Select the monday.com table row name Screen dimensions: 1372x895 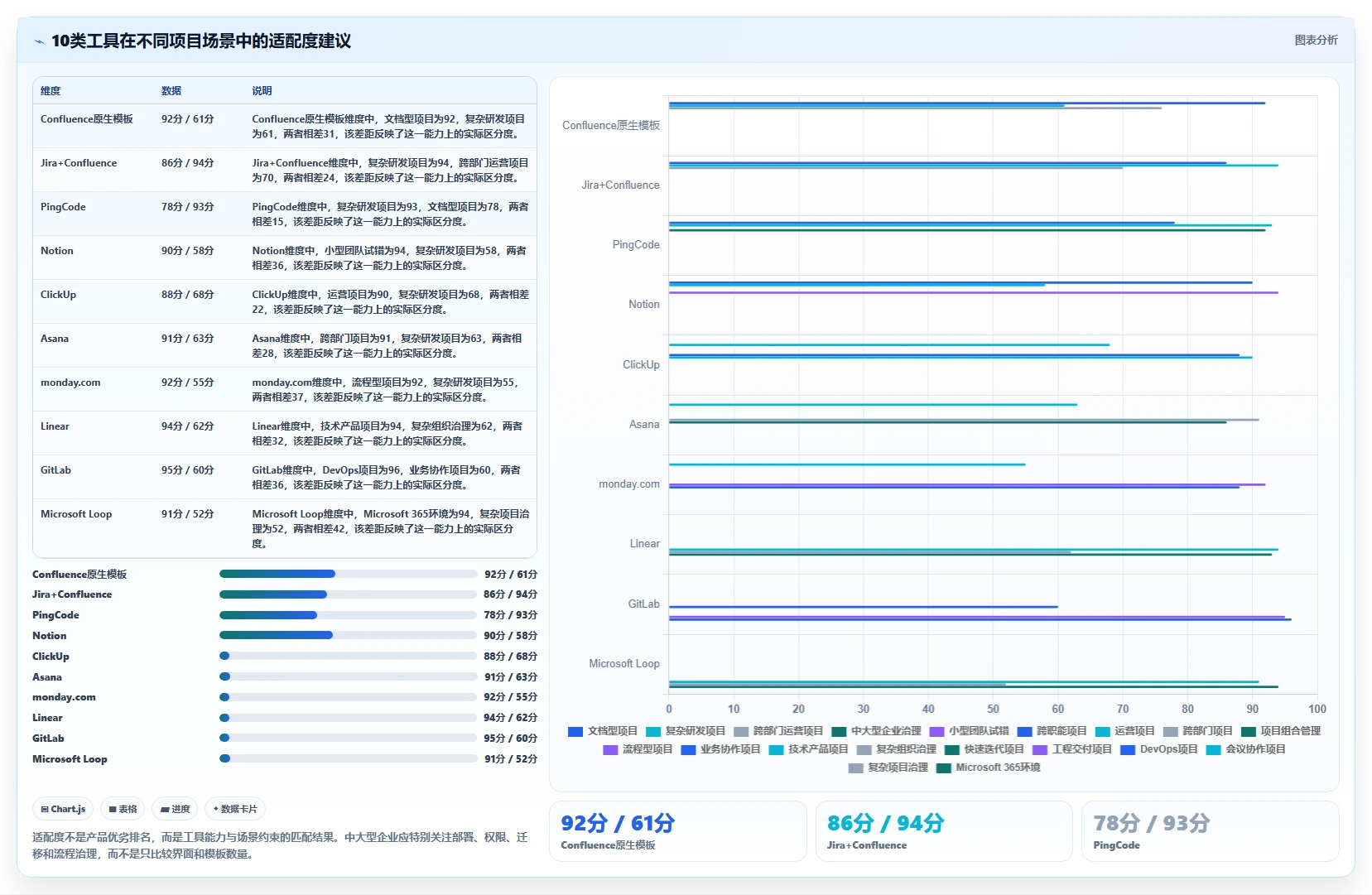70,383
